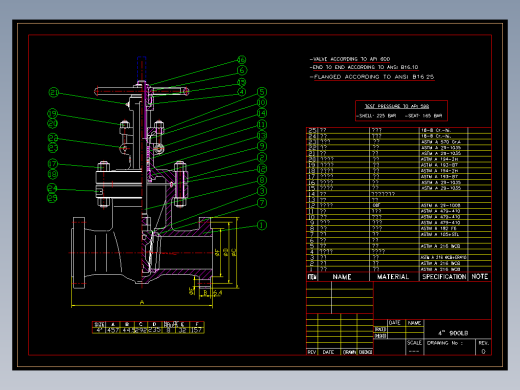Image resolution: width=520 pixels, height=390 pixels.
Task: Click the MATERIAL column header
Action: point(393,277)
